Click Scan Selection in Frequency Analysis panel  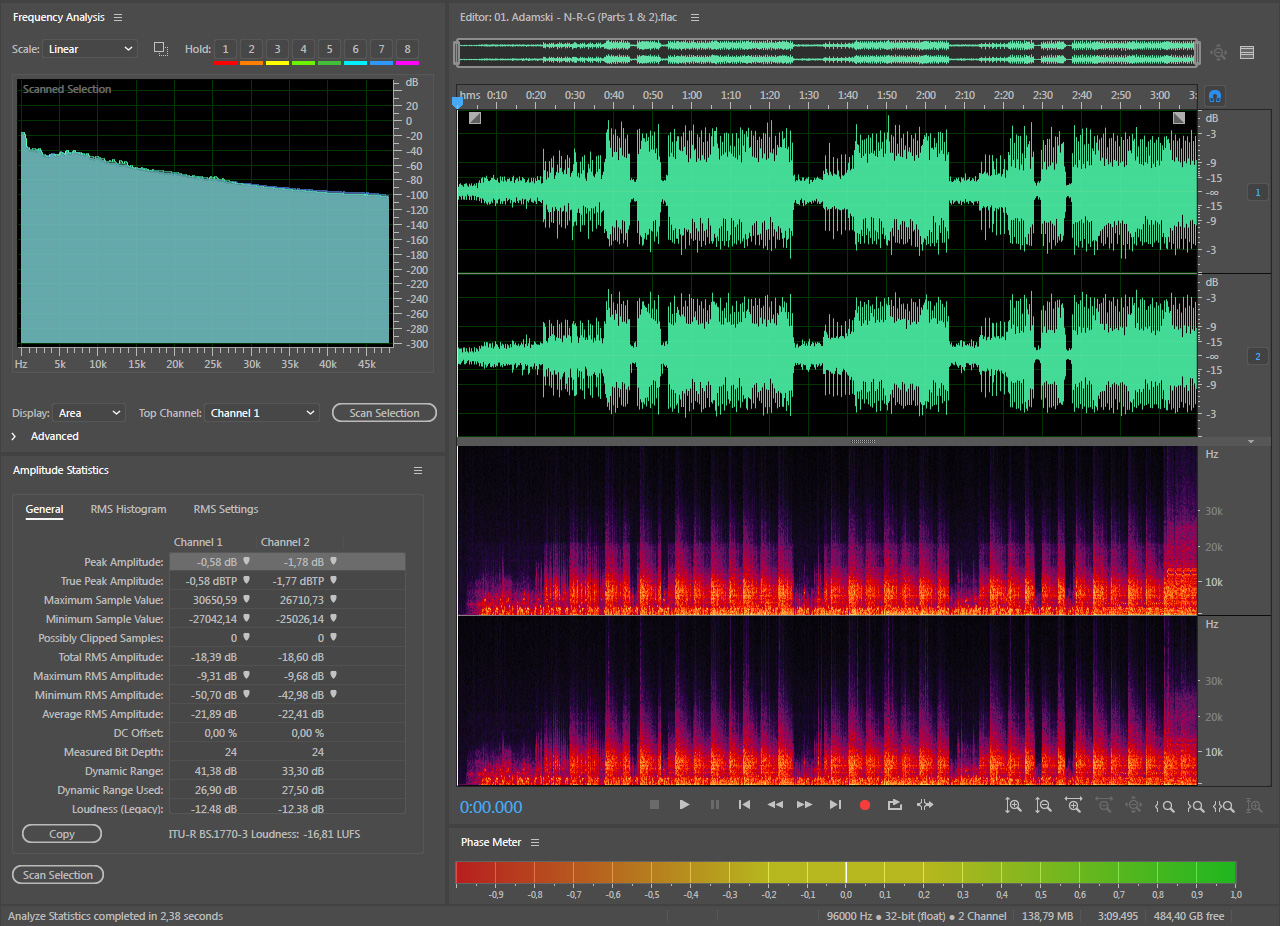[384, 413]
